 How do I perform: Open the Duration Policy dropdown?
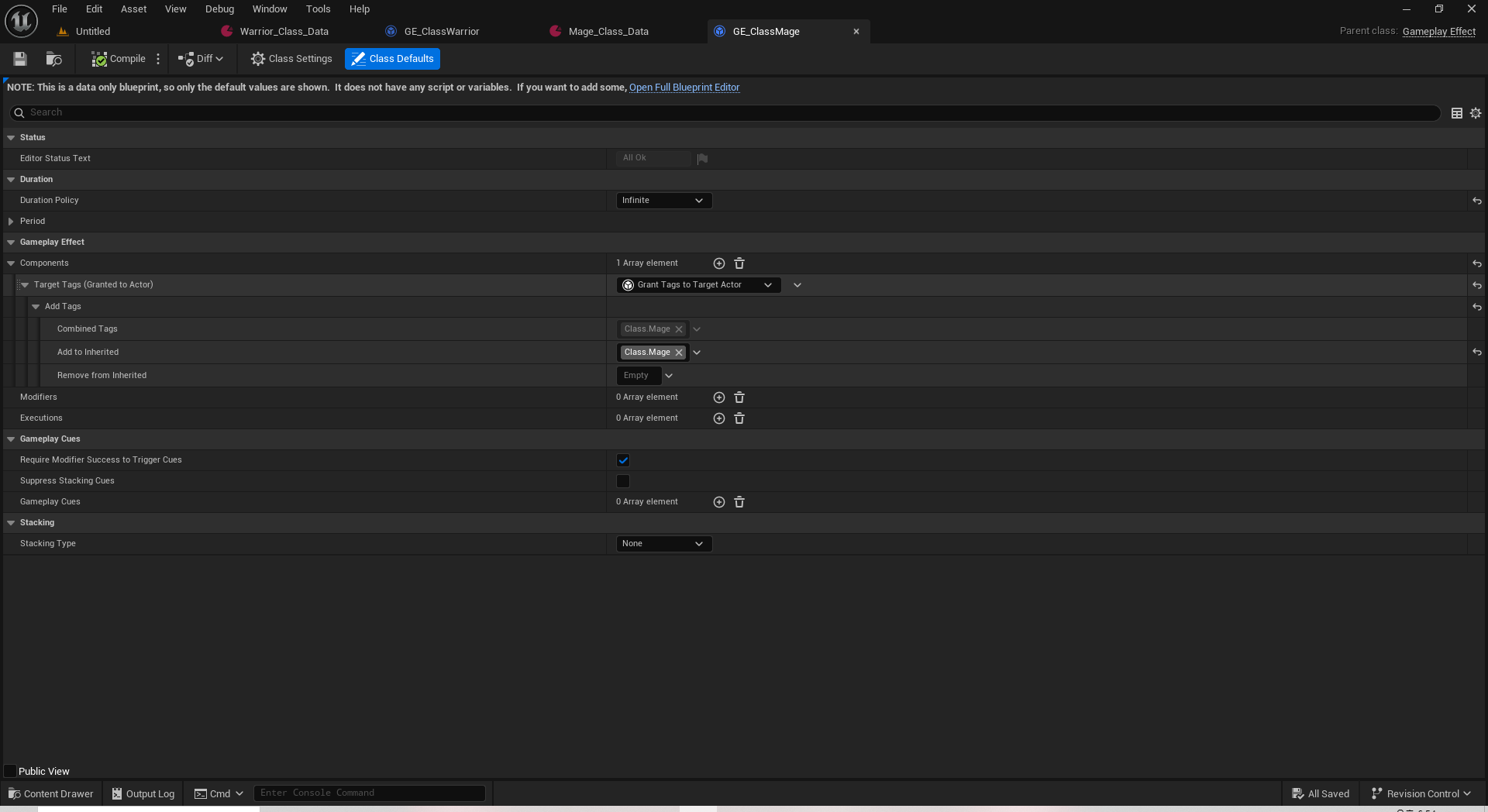tap(663, 201)
